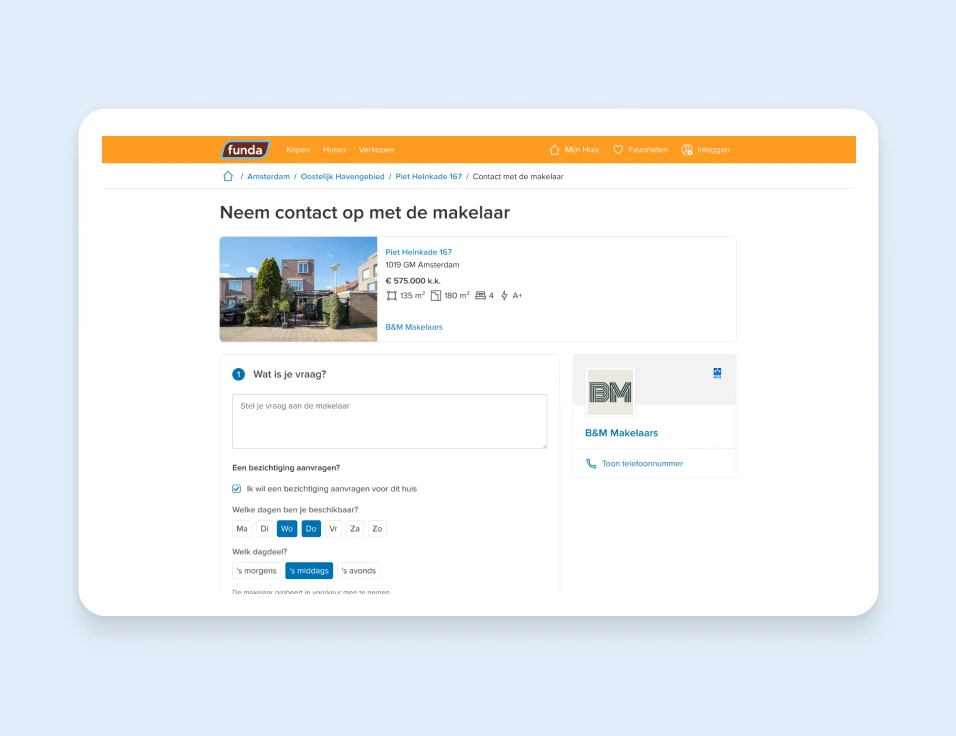Open B&M Makelaars agency name link
956x736 pixels.
coord(621,433)
